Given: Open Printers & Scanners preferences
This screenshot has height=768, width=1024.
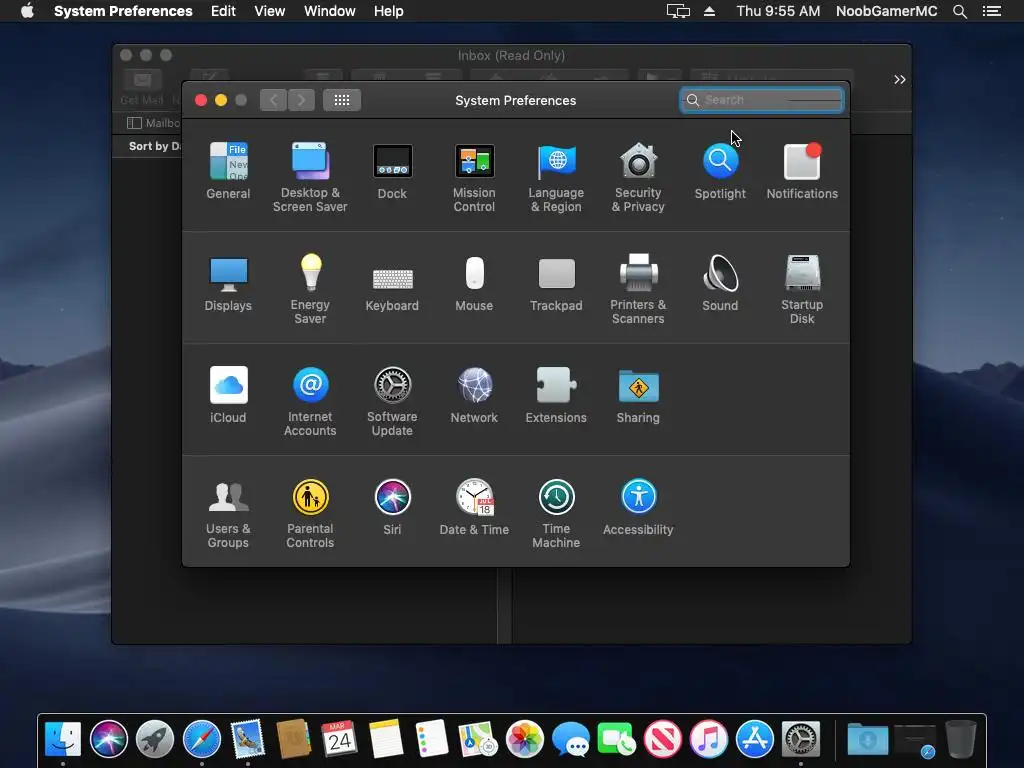Looking at the screenshot, I should 638,289.
